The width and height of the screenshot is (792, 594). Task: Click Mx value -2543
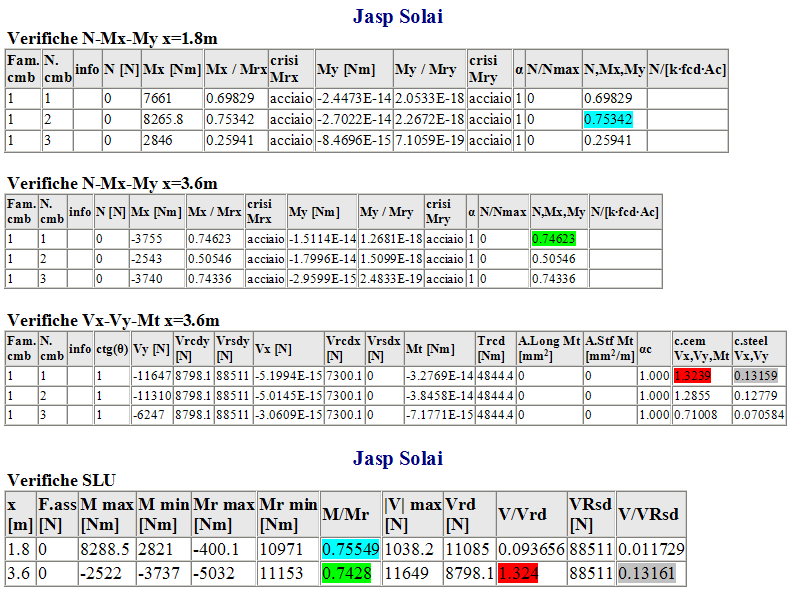[146, 259]
